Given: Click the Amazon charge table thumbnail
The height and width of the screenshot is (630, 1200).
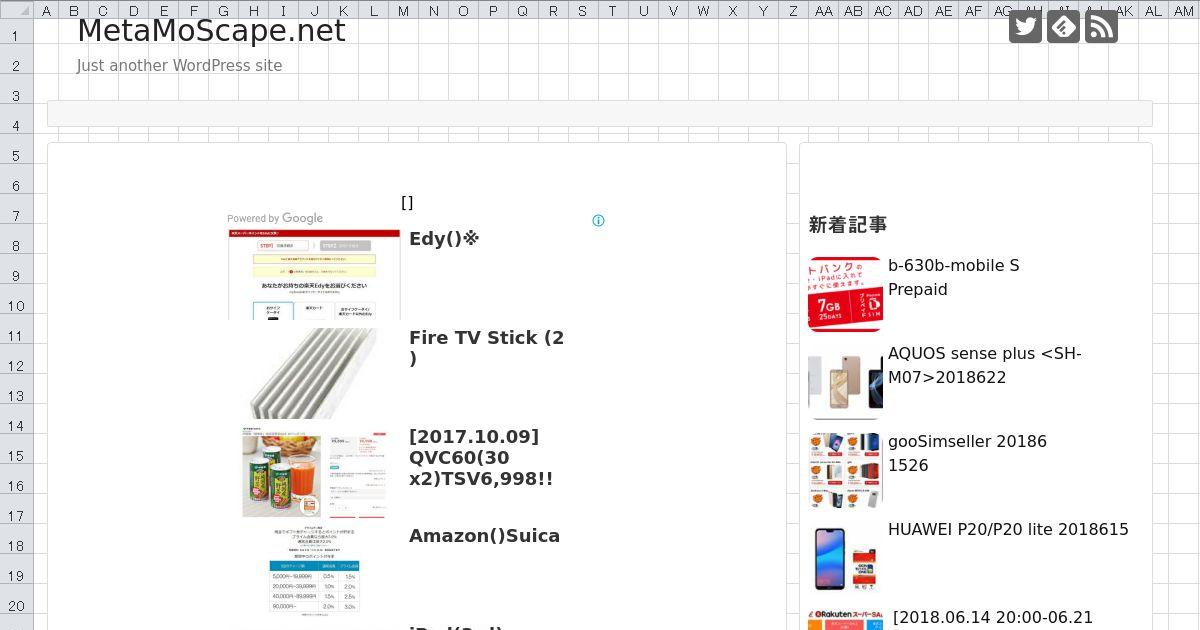Looking at the screenshot, I should [314, 571].
